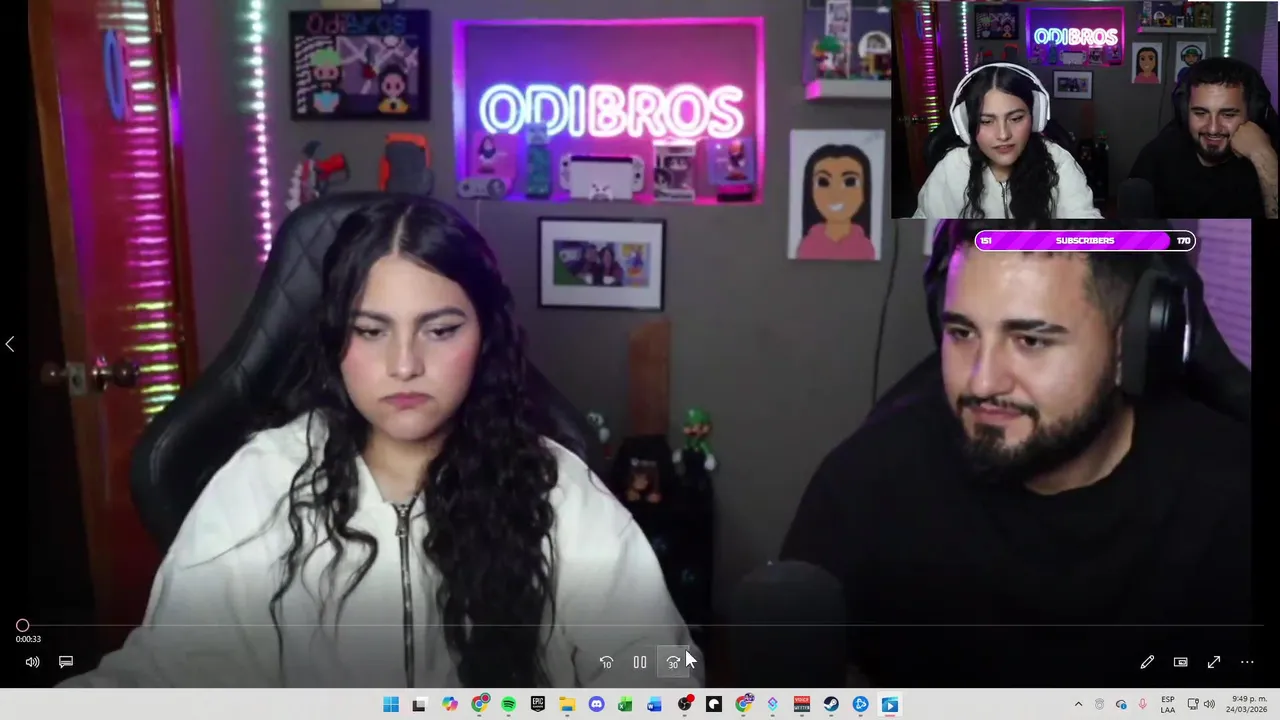Open Chrome with red badge on taskbar

coord(481,705)
